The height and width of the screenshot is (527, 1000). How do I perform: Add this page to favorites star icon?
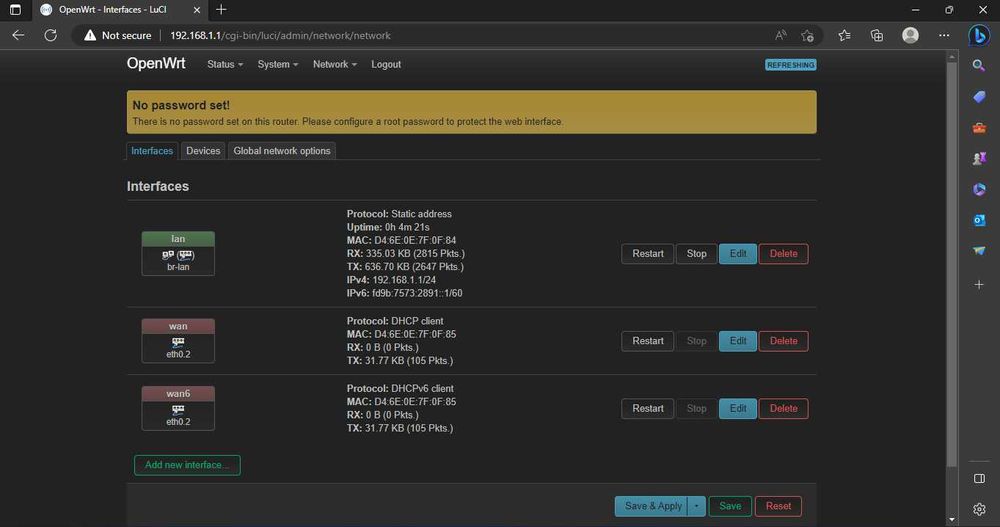807,35
